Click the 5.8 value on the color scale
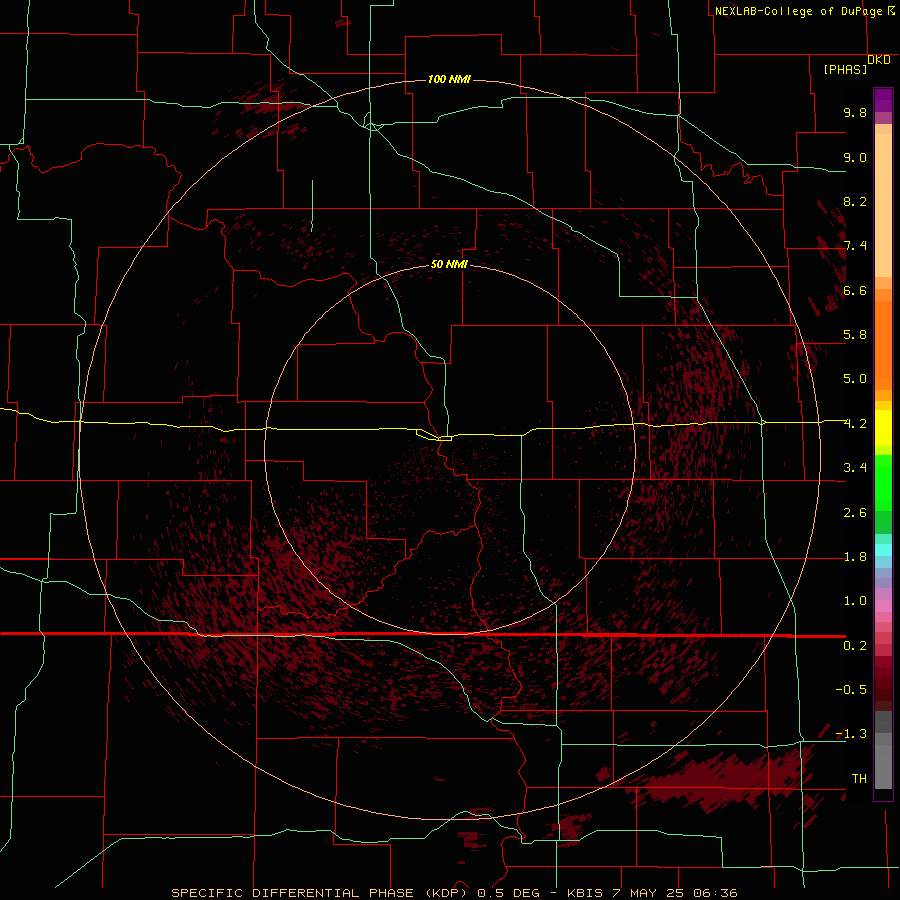This screenshot has height=900, width=900. pyautogui.click(x=855, y=335)
